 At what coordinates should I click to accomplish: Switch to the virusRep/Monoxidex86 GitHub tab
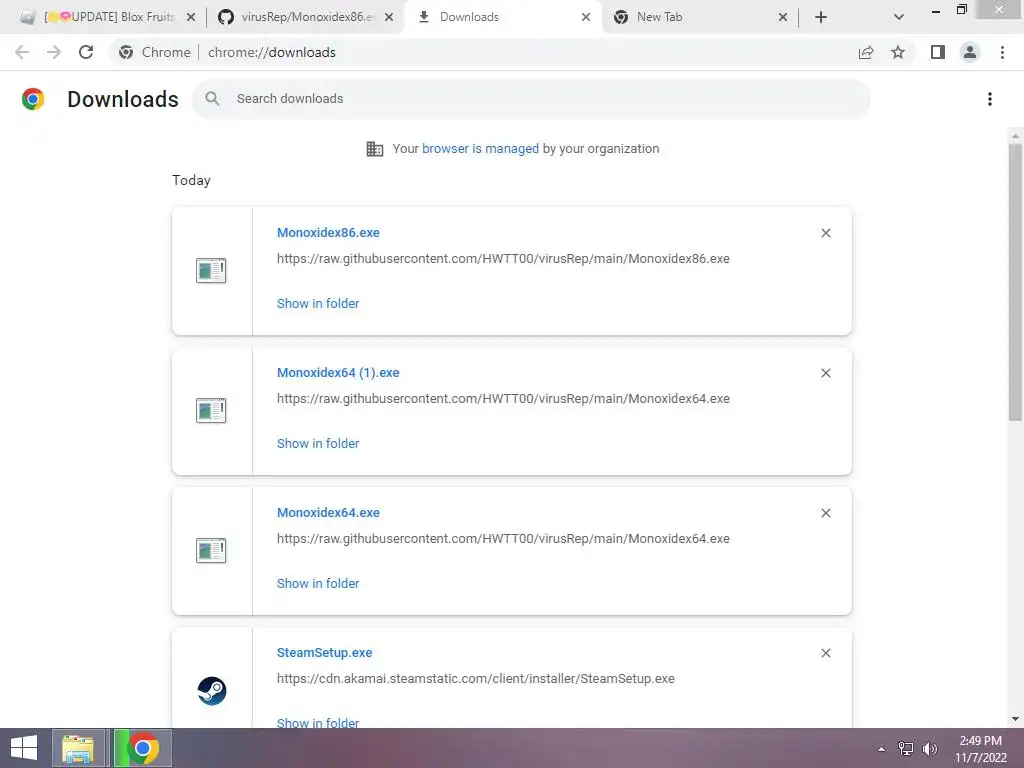pyautogui.click(x=306, y=17)
